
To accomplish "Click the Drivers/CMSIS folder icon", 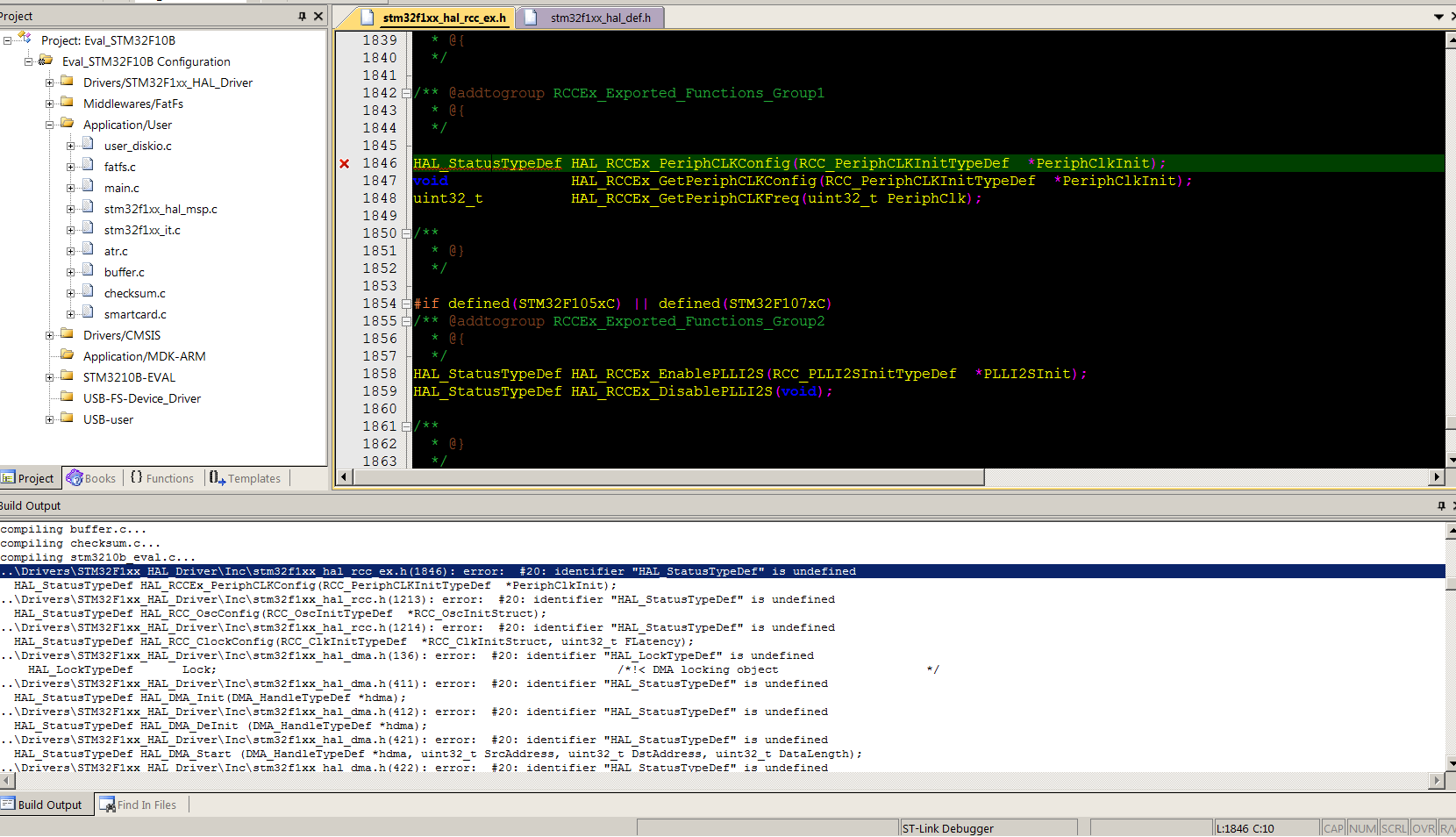I will tap(67, 333).
